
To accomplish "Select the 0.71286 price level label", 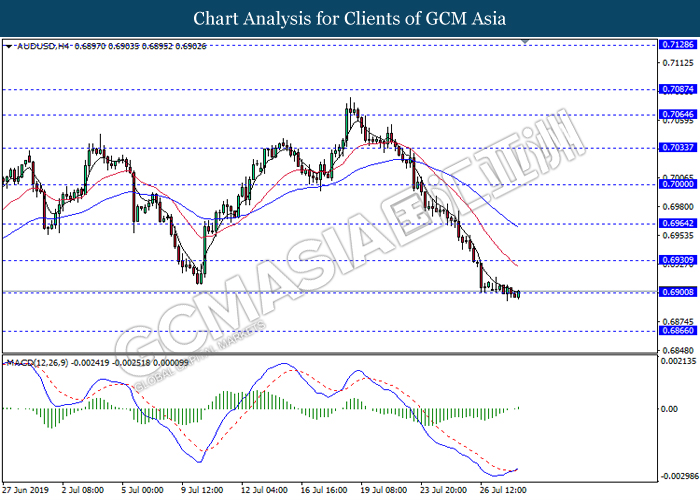I will [678, 45].
